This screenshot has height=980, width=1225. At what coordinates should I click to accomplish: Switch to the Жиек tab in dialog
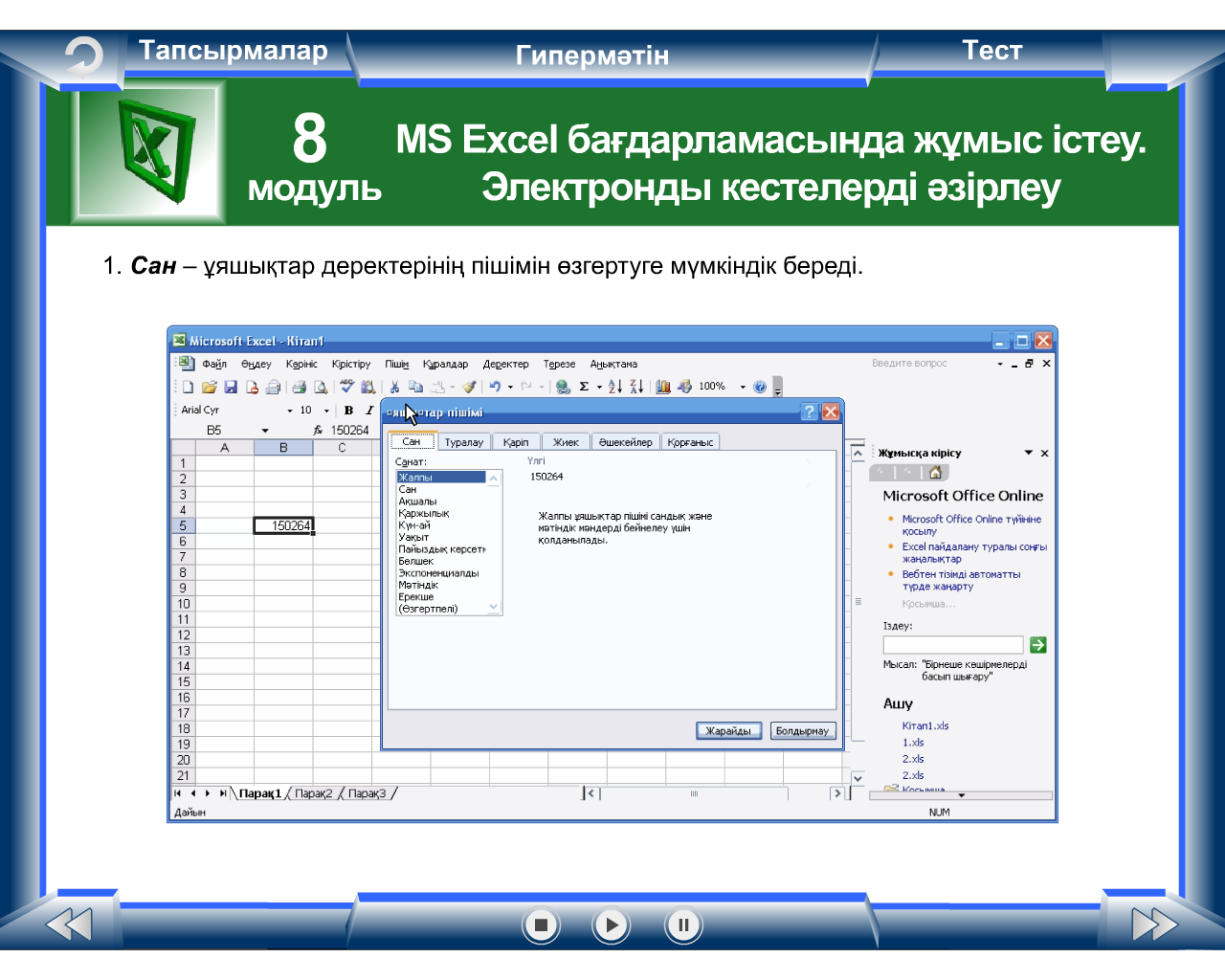[566, 442]
